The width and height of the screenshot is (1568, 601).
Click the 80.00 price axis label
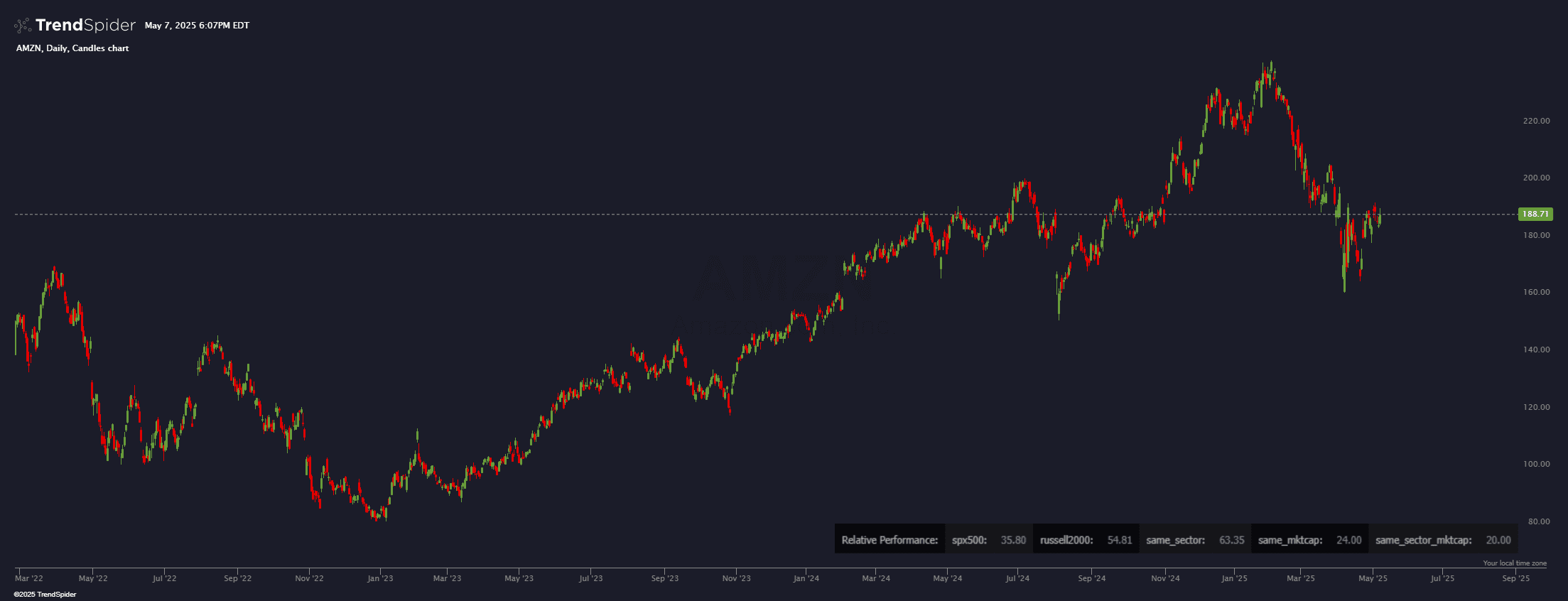pos(1539,521)
